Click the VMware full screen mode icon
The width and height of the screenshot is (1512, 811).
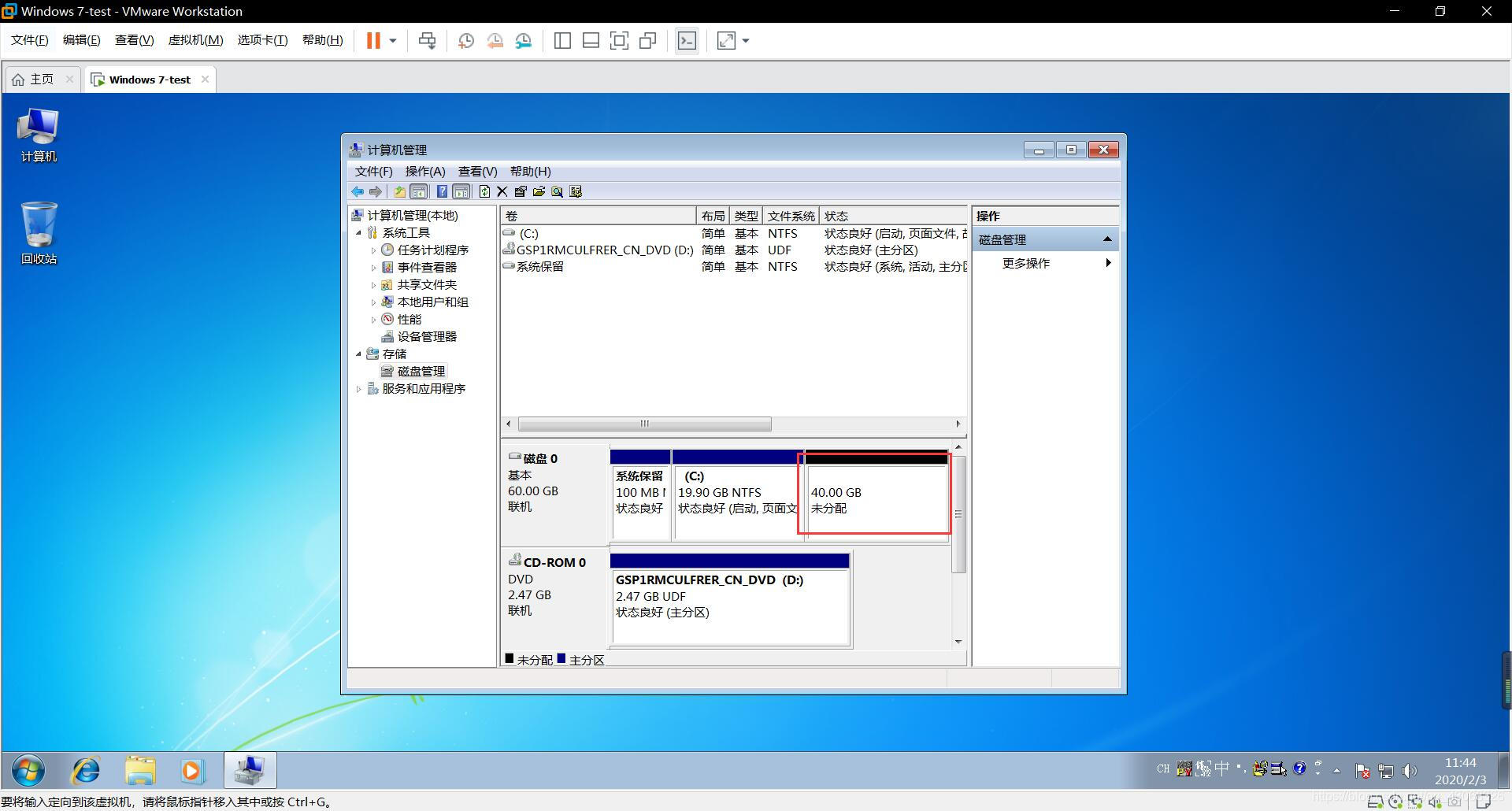click(619, 41)
